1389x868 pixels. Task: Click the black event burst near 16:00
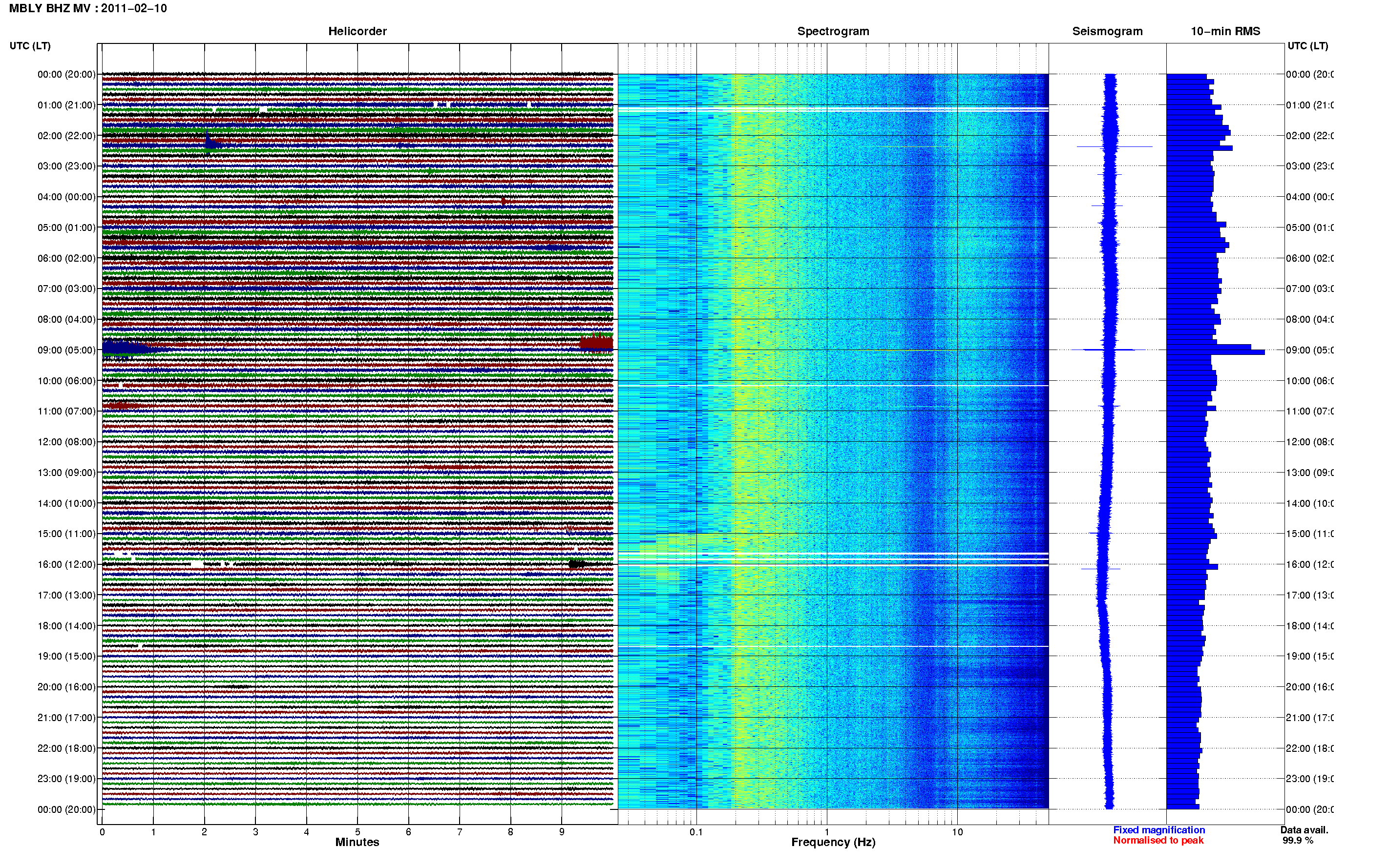pos(578,564)
